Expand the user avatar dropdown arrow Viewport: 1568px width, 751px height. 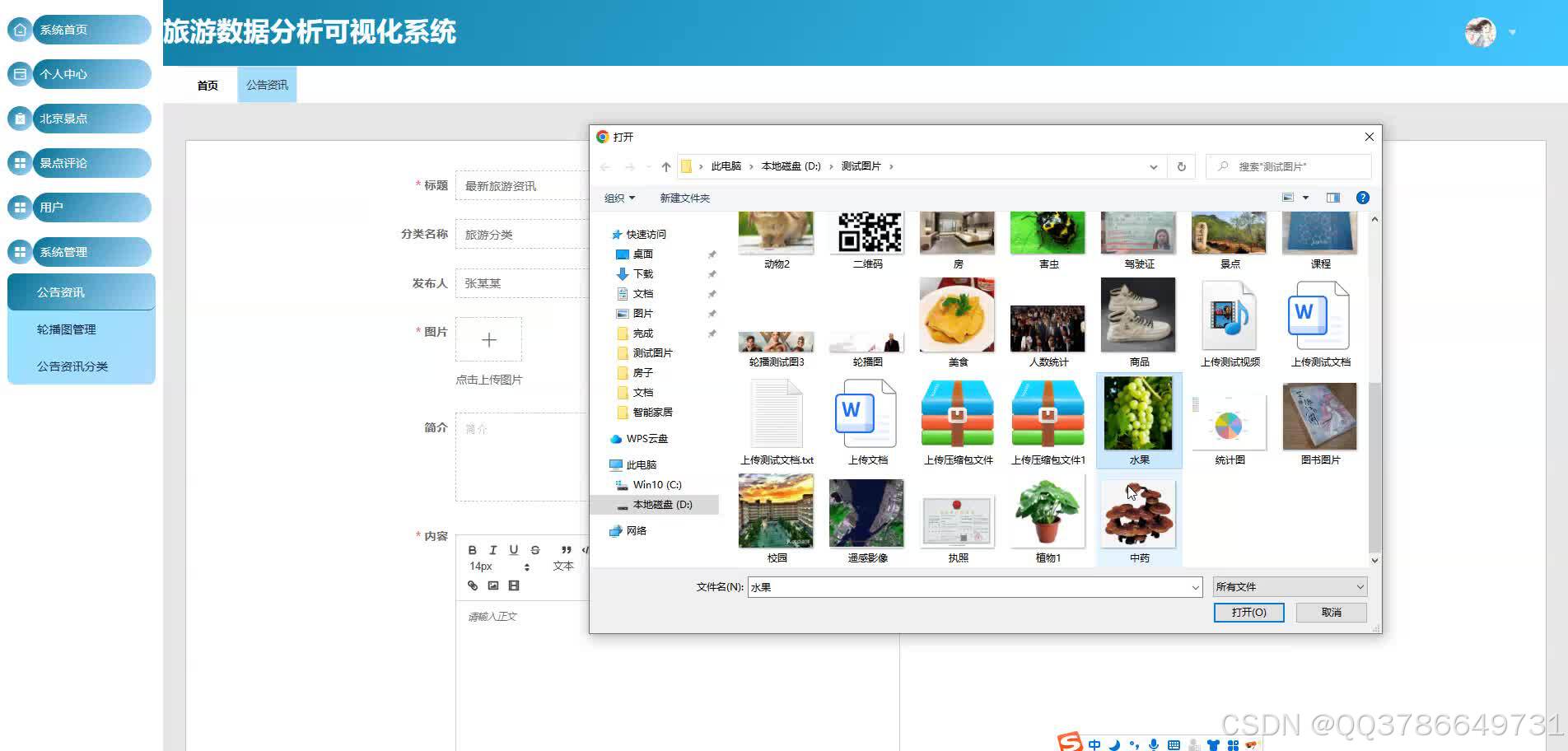point(1512,32)
